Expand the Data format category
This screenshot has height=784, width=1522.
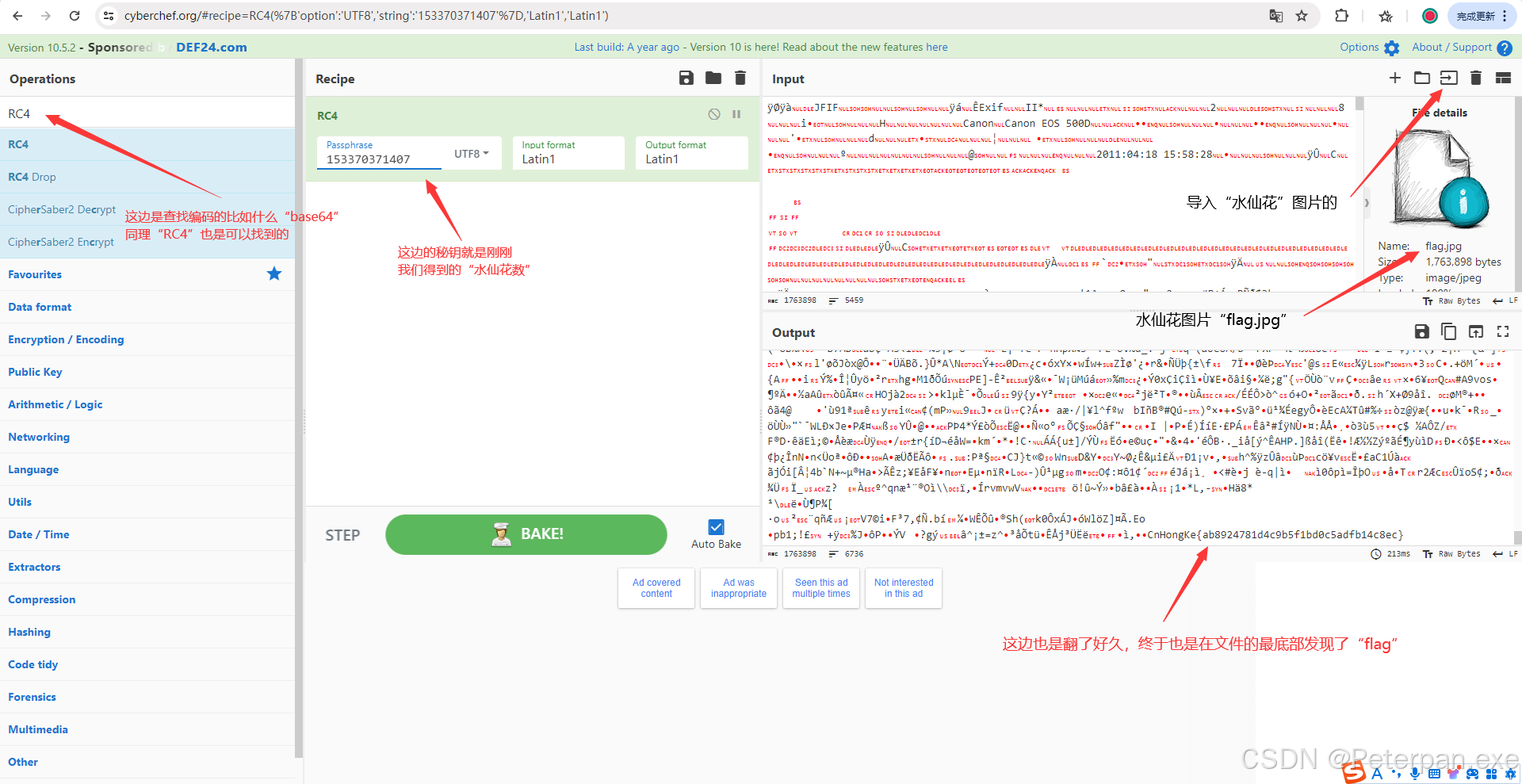pyautogui.click(x=147, y=307)
